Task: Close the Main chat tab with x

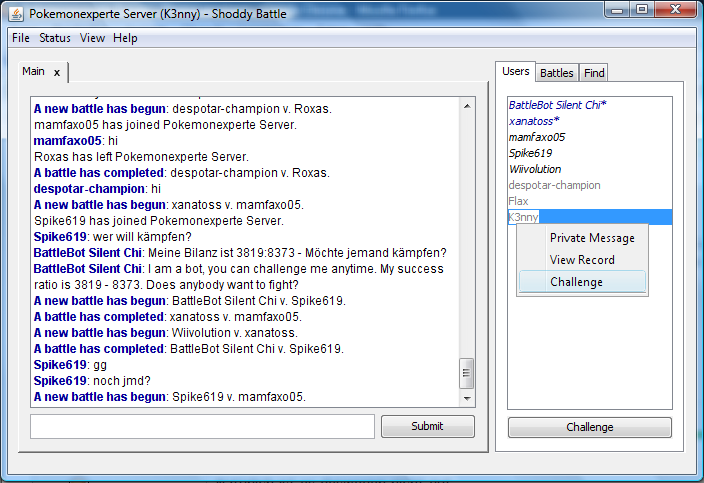Action: coord(57,72)
